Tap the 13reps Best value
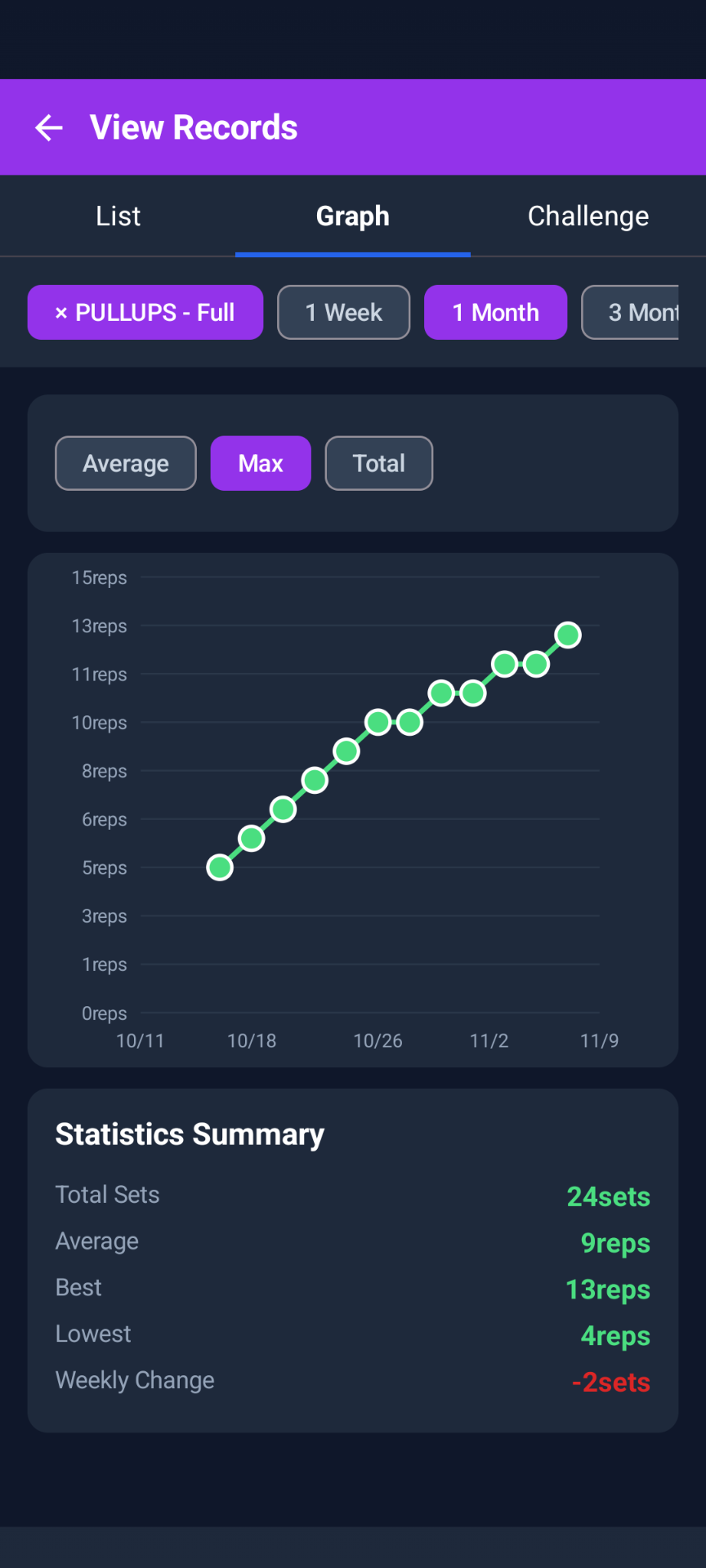 (x=608, y=1290)
